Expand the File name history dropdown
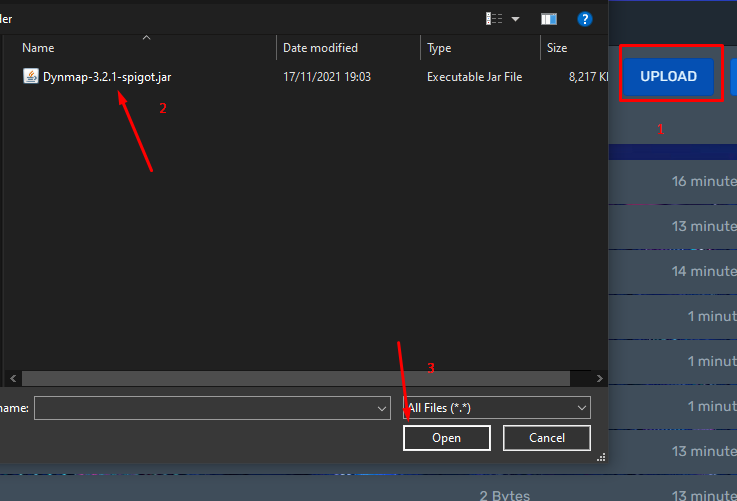This screenshot has height=501, width=737. pyautogui.click(x=382, y=408)
